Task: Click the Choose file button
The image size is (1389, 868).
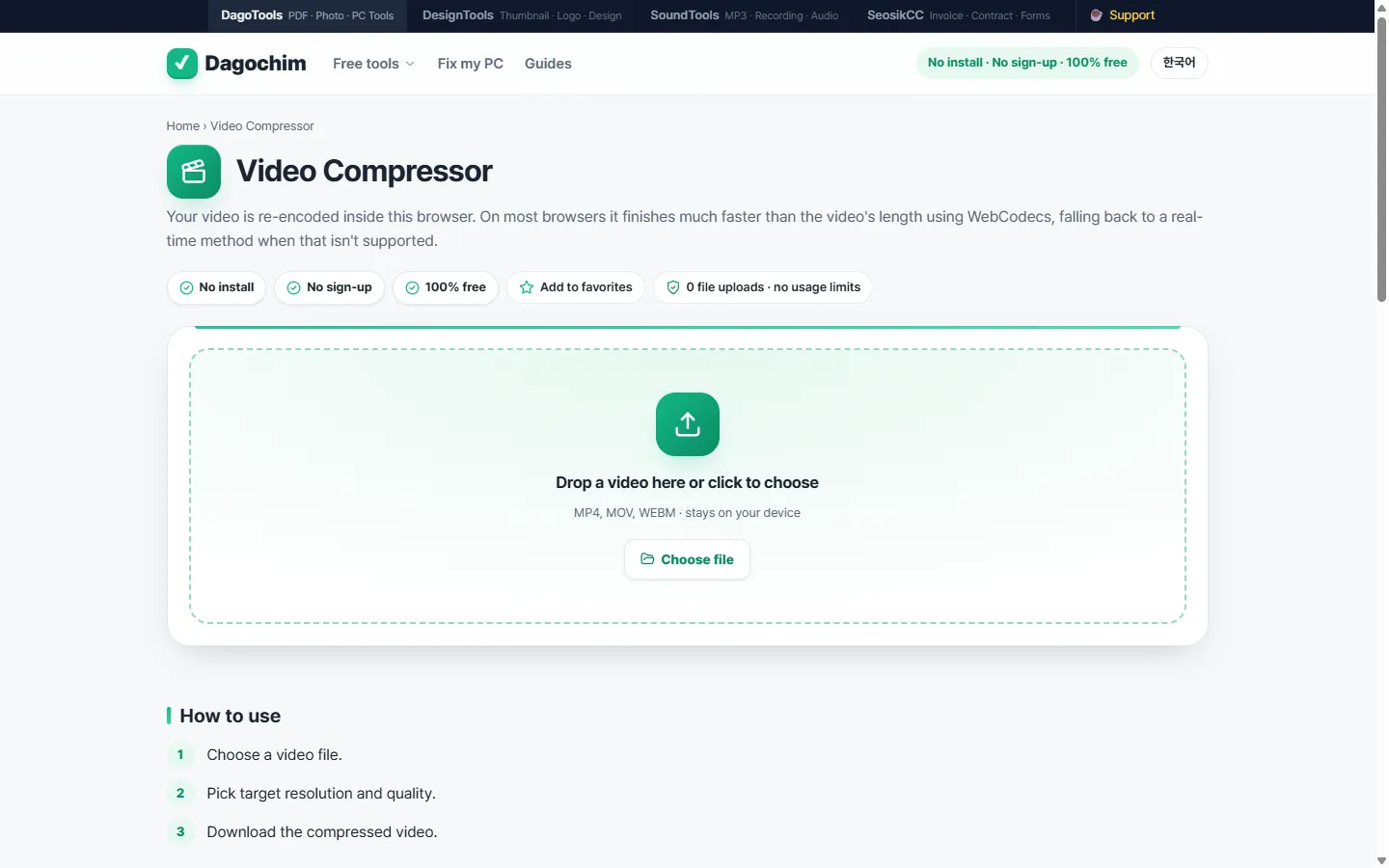Action: [x=687, y=559]
